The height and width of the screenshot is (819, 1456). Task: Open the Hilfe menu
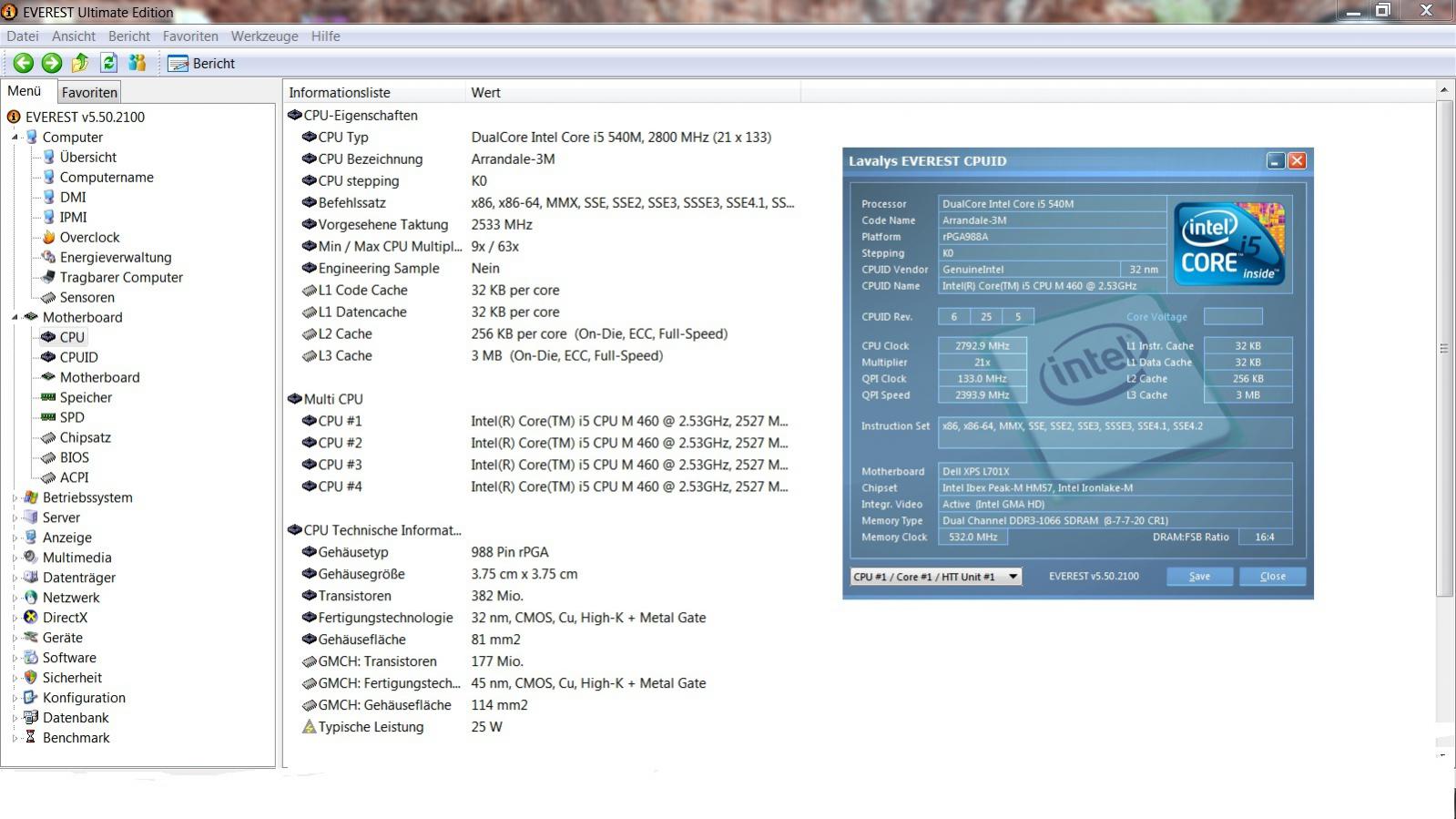pos(325,36)
